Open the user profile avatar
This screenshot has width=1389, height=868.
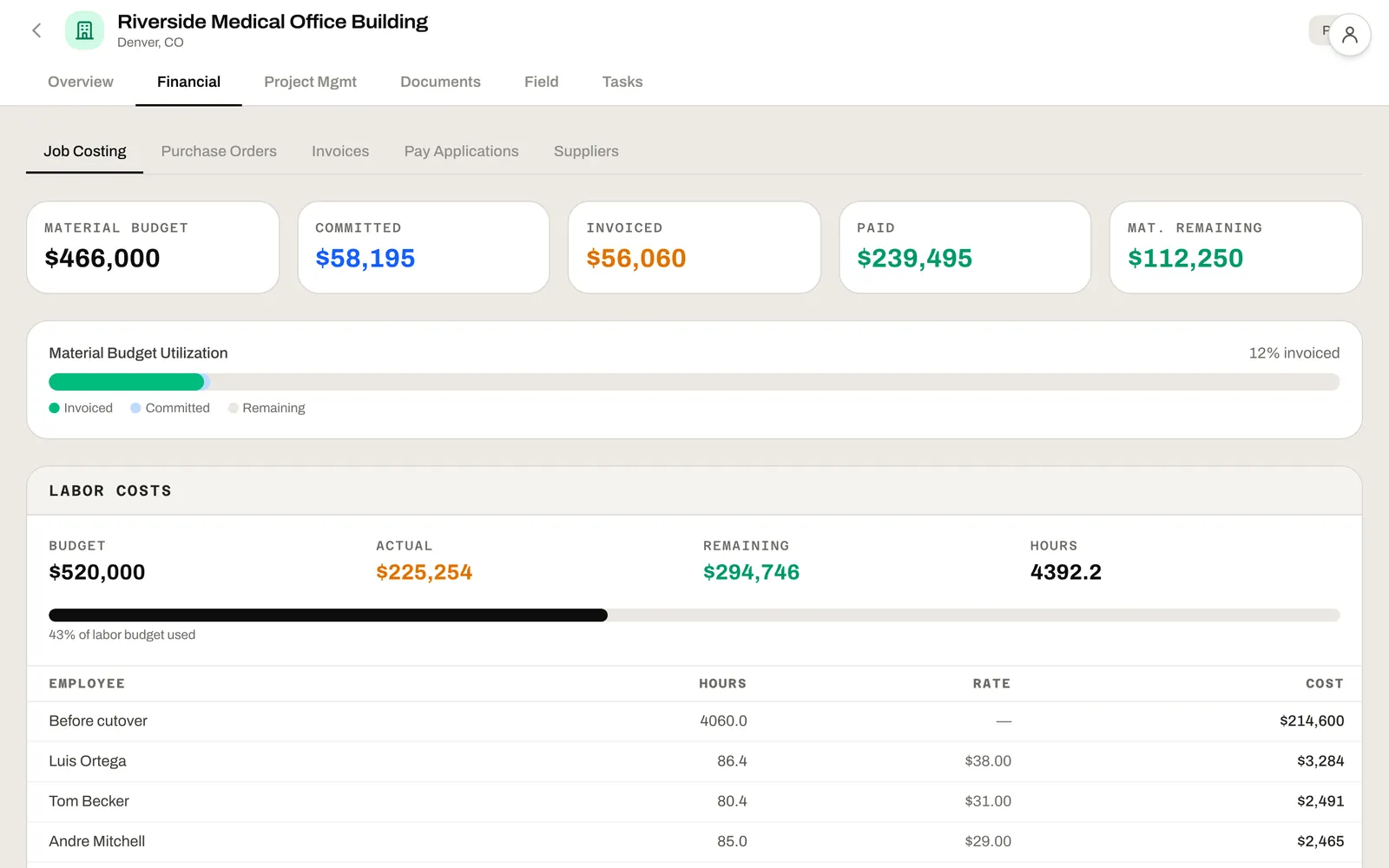coord(1349,35)
